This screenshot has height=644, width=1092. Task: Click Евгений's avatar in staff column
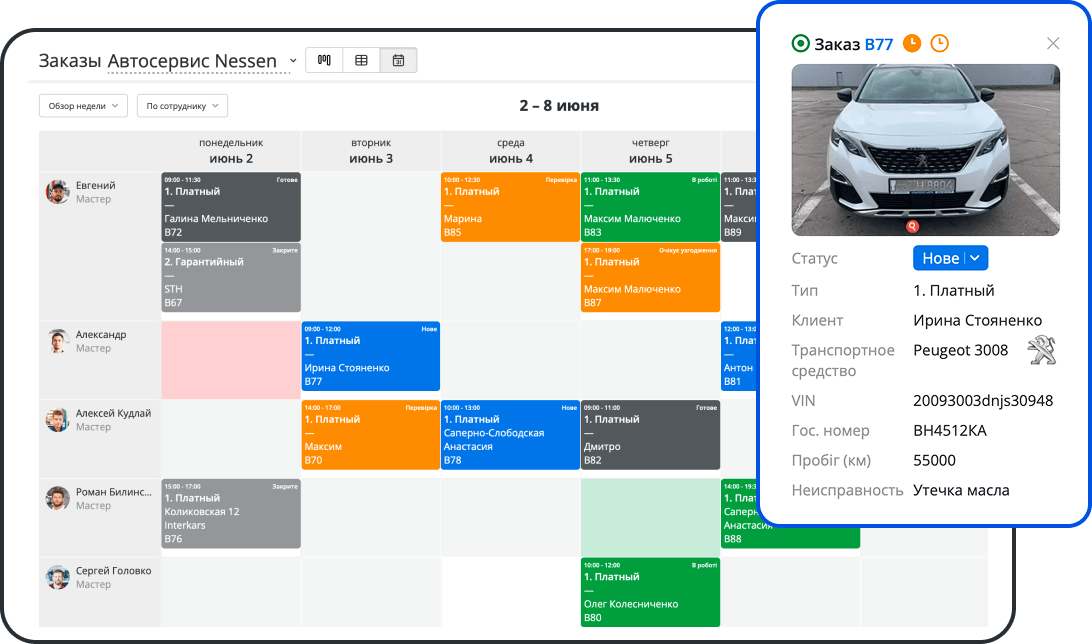pos(57,192)
